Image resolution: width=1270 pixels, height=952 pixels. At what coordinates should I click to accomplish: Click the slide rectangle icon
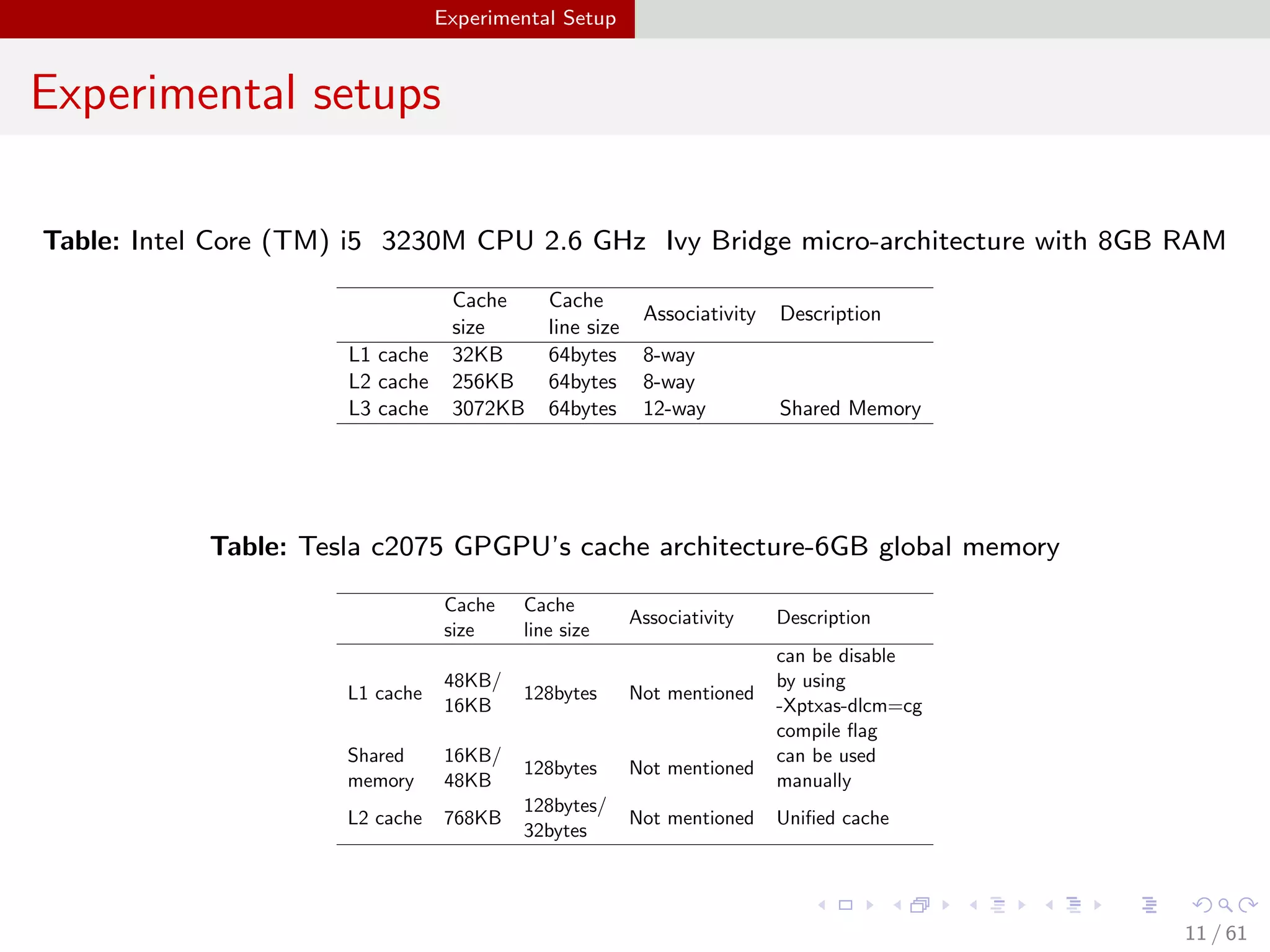[845, 905]
